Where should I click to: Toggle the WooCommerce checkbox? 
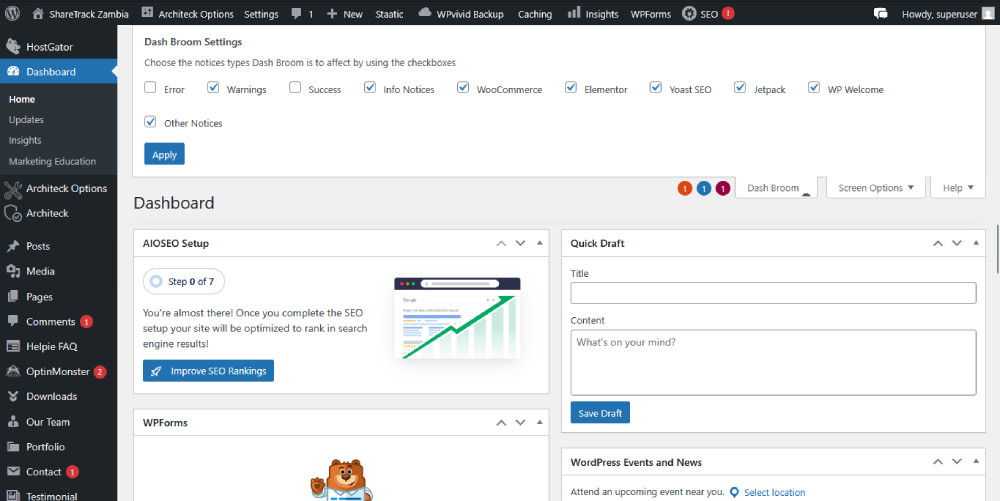(x=463, y=87)
